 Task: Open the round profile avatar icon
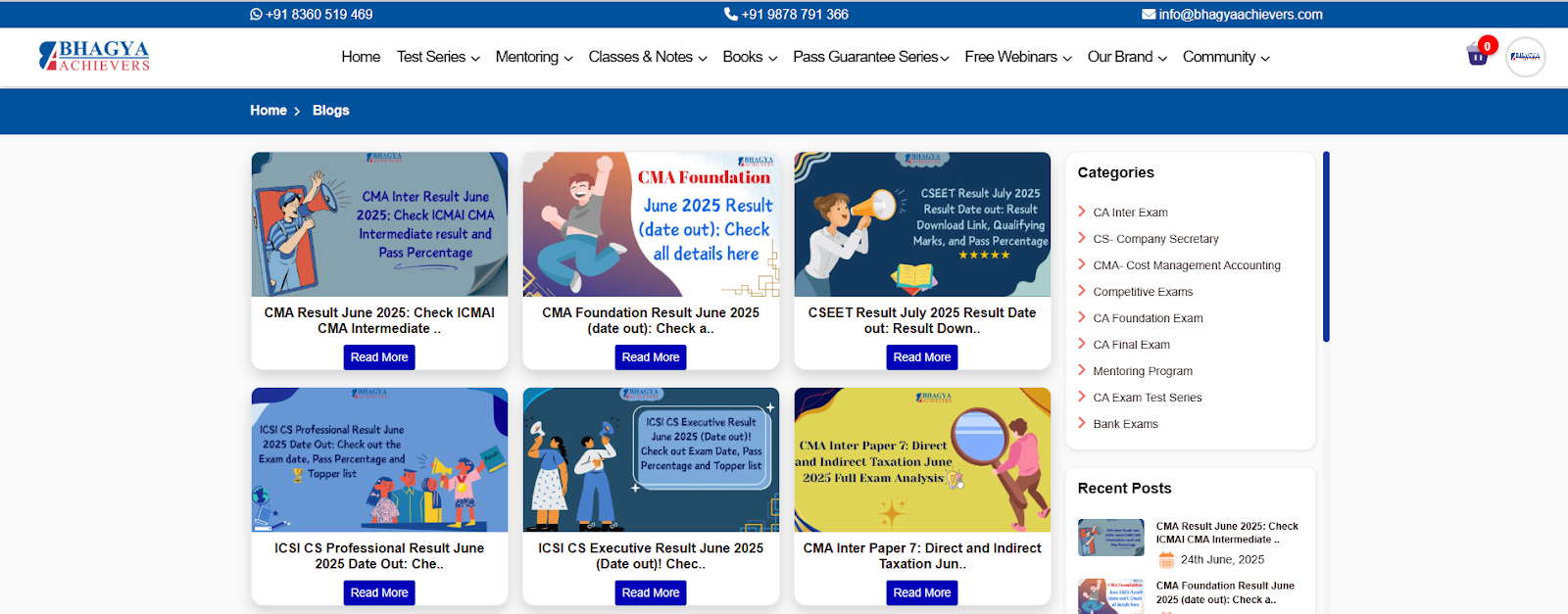point(1525,57)
